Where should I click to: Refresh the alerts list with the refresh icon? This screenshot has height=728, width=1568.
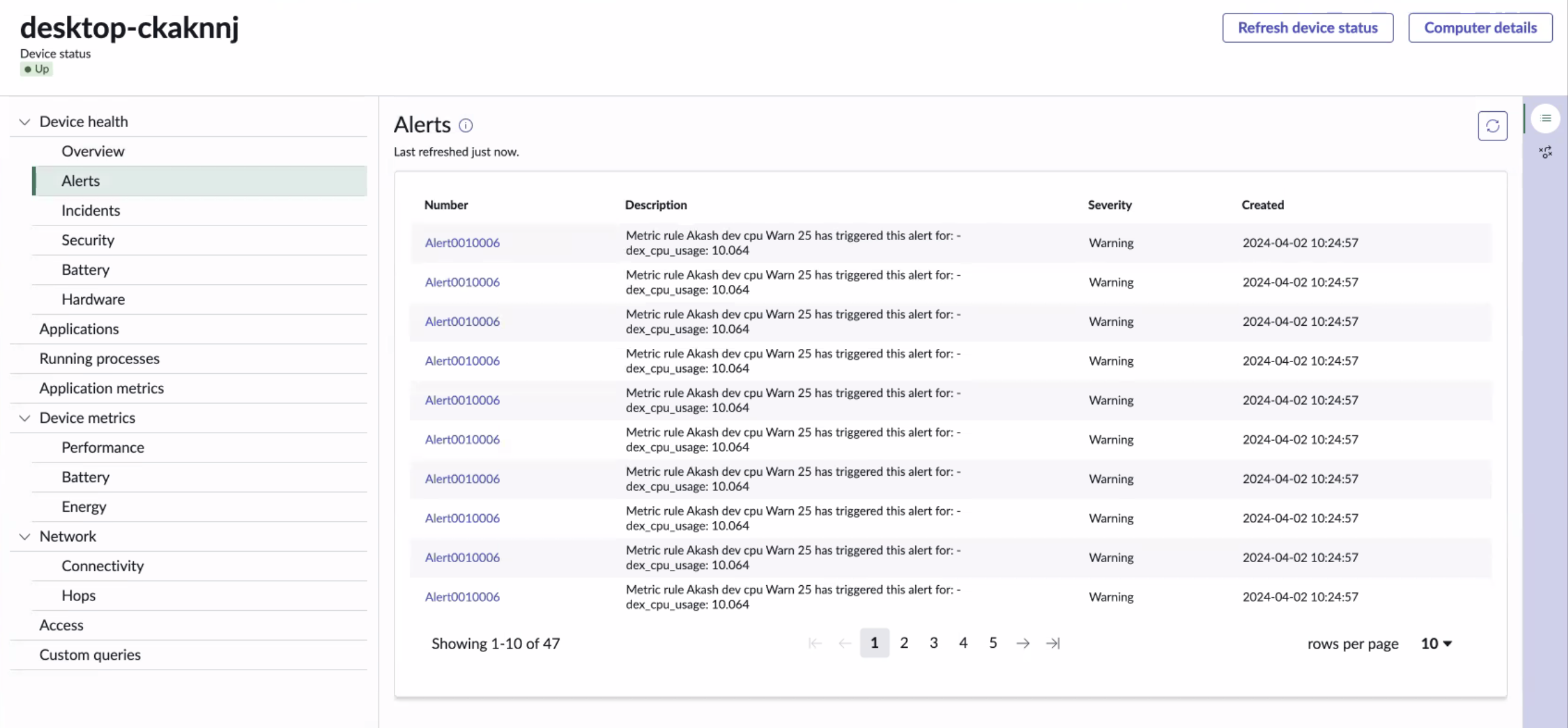(1492, 126)
